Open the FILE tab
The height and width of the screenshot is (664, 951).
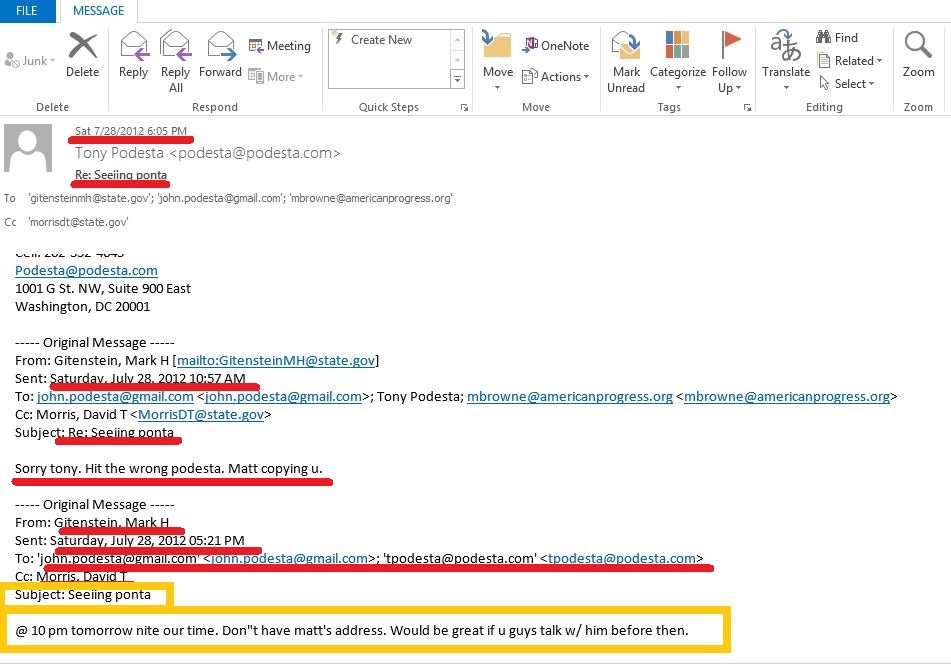point(27,11)
